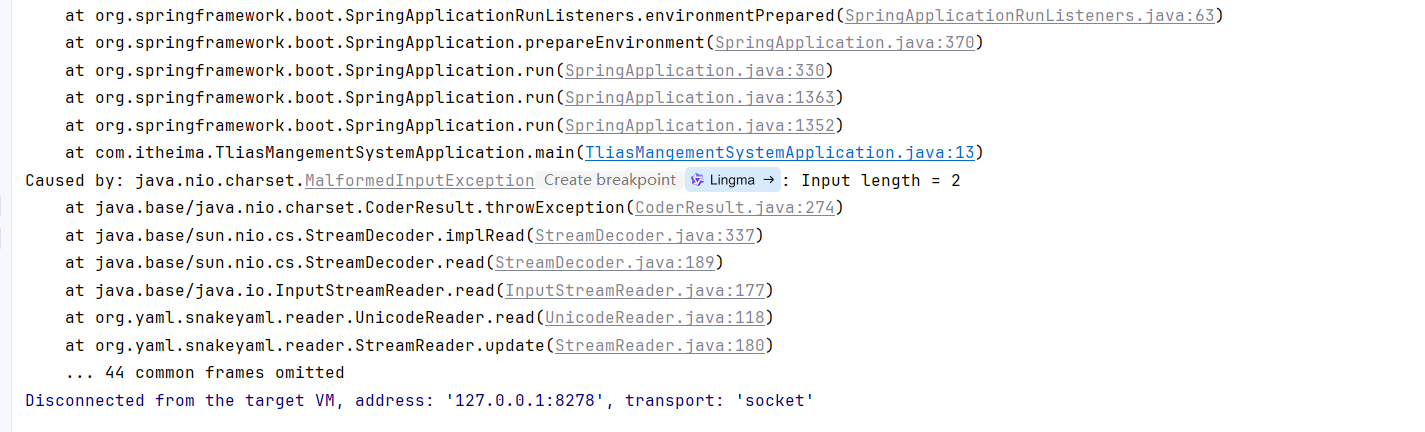This screenshot has height=432, width=1425.
Task: Click the Create breakpoint inlay hint
Action: pyautogui.click(x=609, y=180)
